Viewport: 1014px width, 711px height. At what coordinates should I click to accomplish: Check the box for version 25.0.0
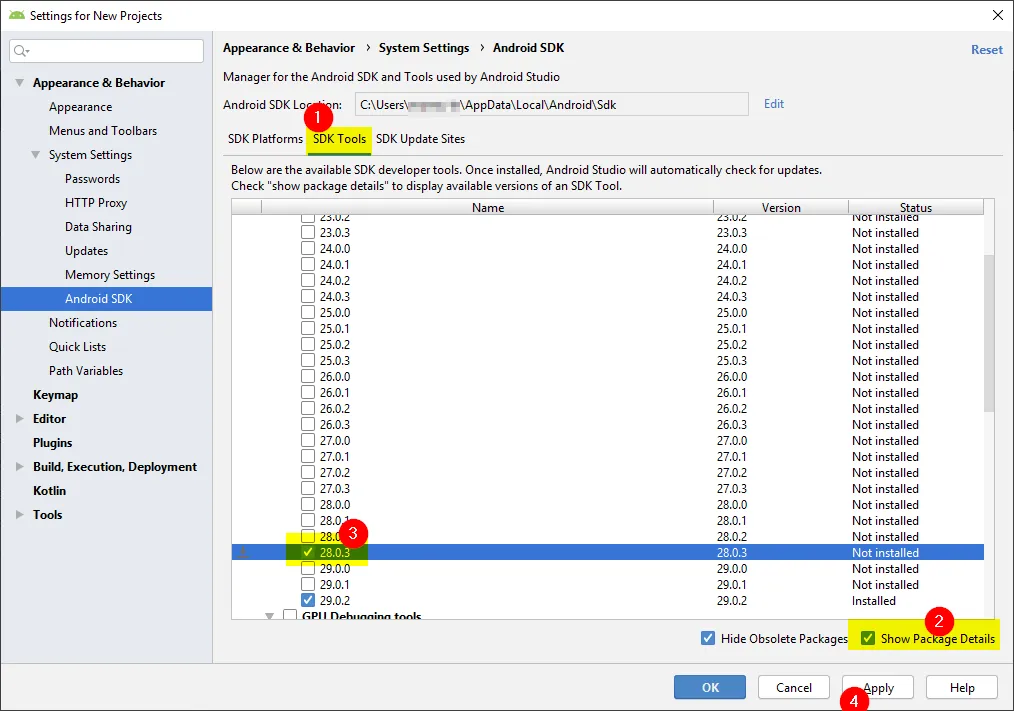coord(308,312)
